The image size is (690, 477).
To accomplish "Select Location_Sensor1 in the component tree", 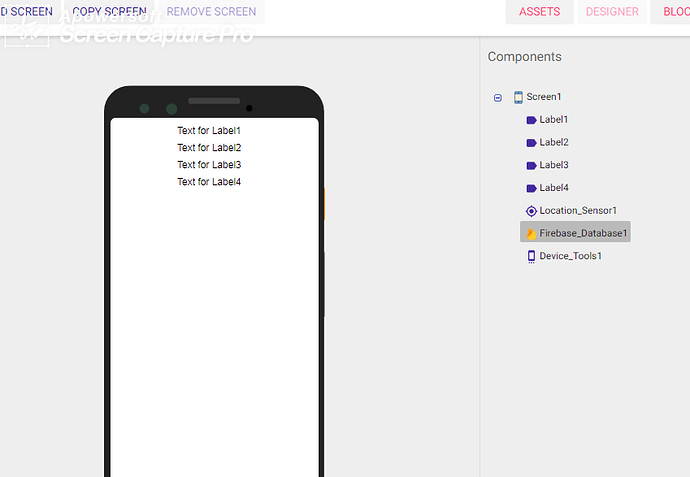I will point(578,211).
